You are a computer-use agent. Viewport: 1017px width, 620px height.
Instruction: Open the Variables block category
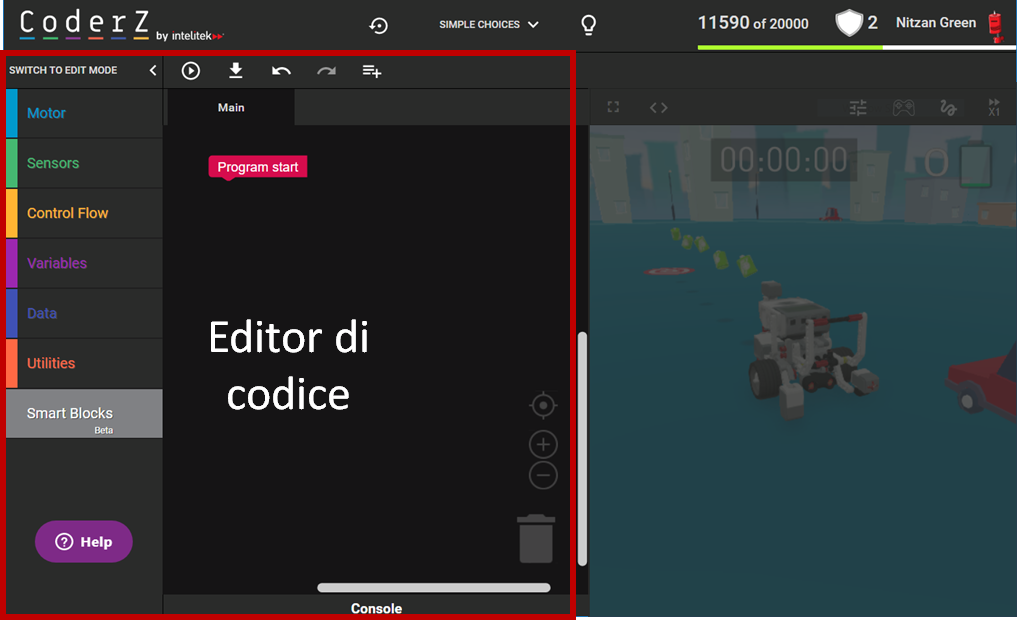84,263
